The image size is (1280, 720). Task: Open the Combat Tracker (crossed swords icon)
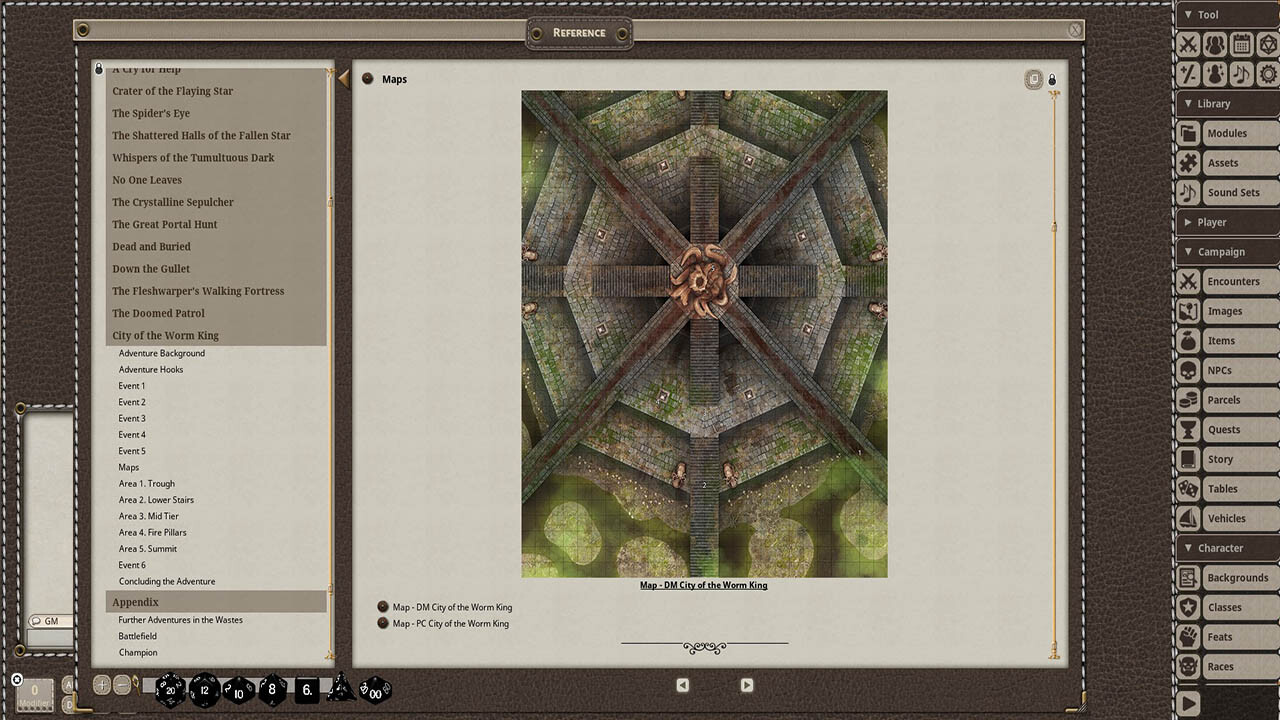[x=1188, y=44]
